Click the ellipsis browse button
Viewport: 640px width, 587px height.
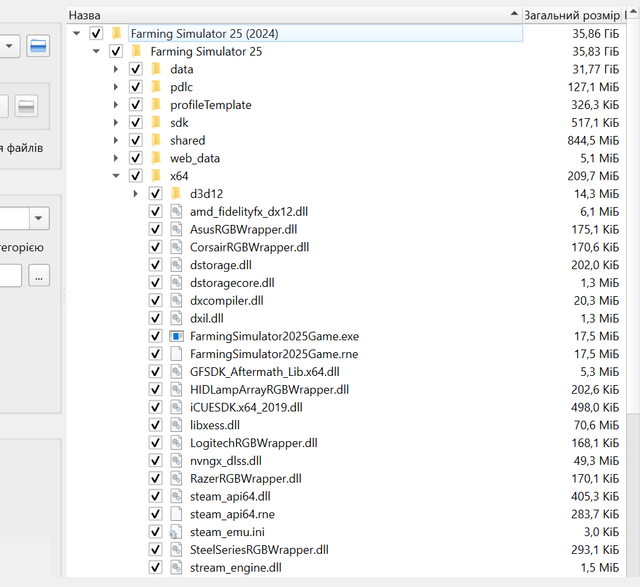(39, 276)
